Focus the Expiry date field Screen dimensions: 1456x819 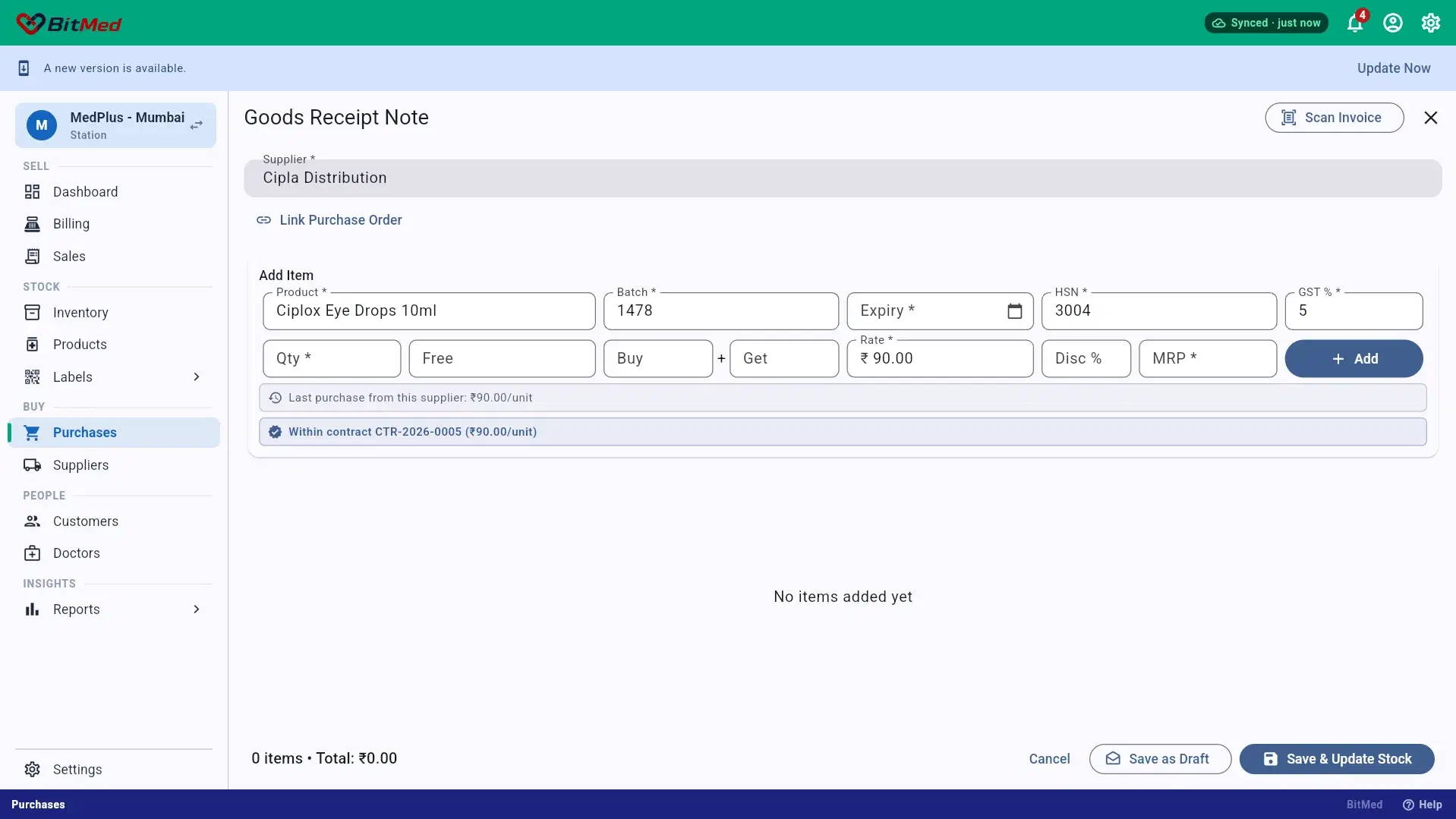pos(940,311)
